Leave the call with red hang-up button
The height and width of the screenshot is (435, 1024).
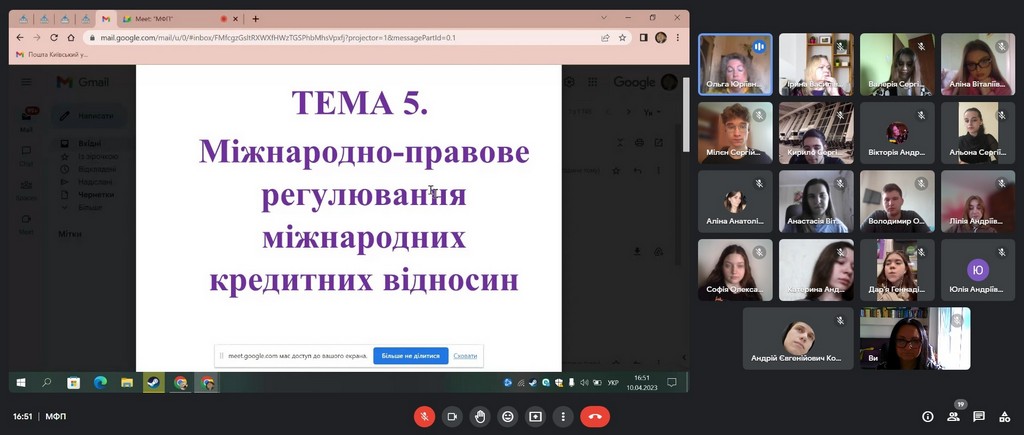coord(596,416)
